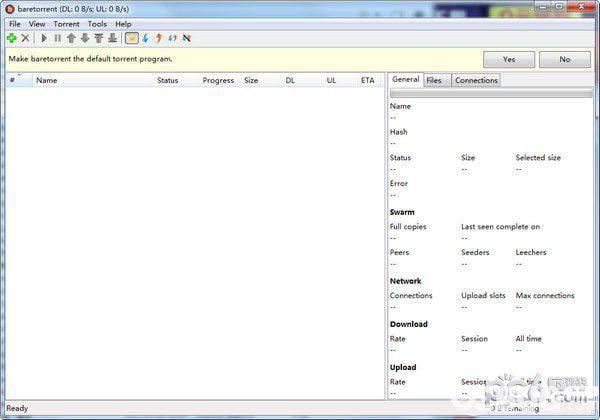Click the torrent progress bar in General tab
The width and height of the screenshot is (600, 420).
[491, 93]
